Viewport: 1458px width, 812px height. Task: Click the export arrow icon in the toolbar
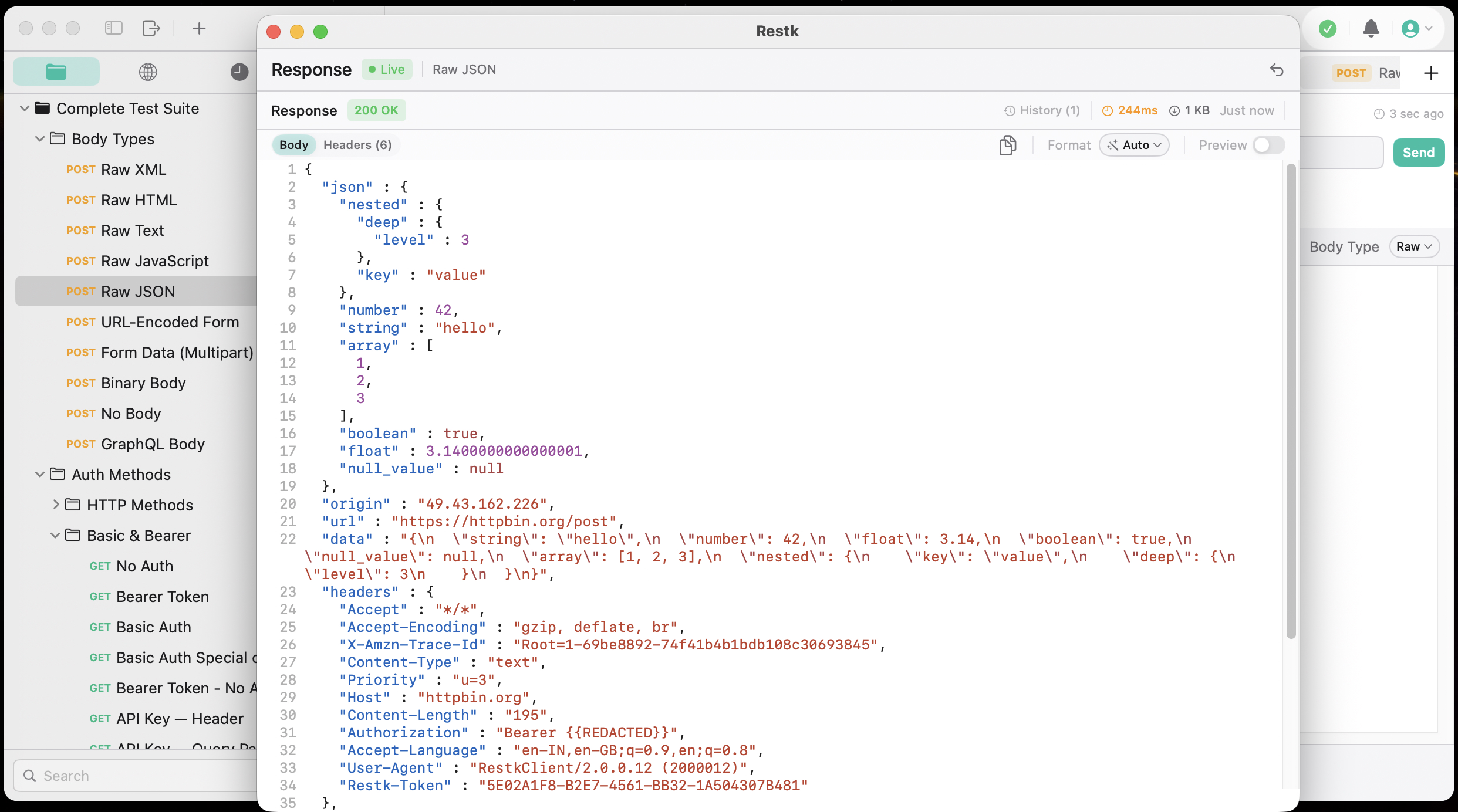pos(151,28)
